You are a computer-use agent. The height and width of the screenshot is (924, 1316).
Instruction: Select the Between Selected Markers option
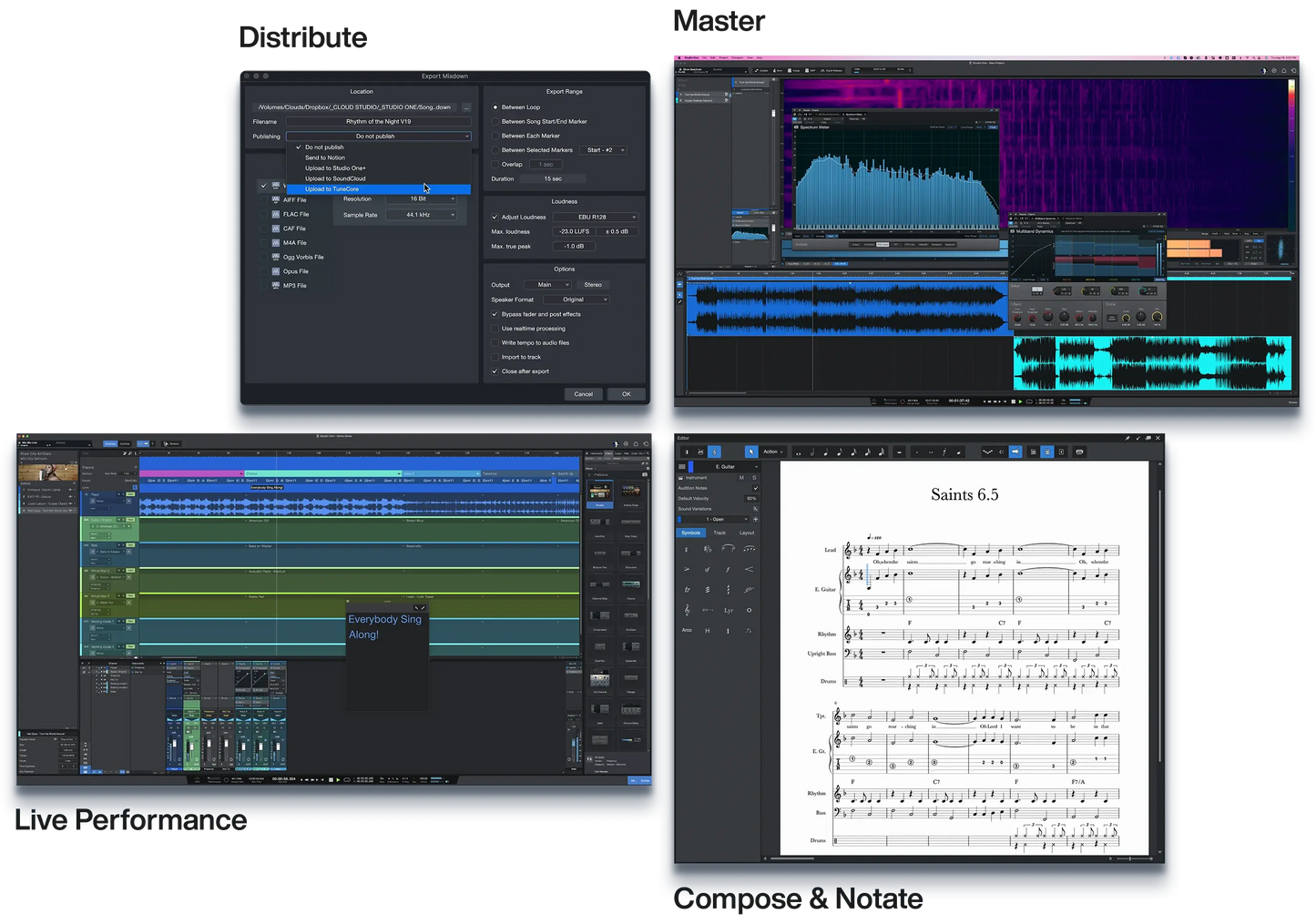[495, 150]
